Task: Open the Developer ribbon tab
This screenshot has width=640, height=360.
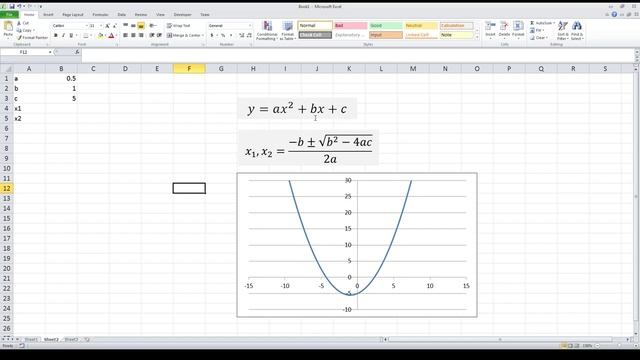Action: click(182, 14)
